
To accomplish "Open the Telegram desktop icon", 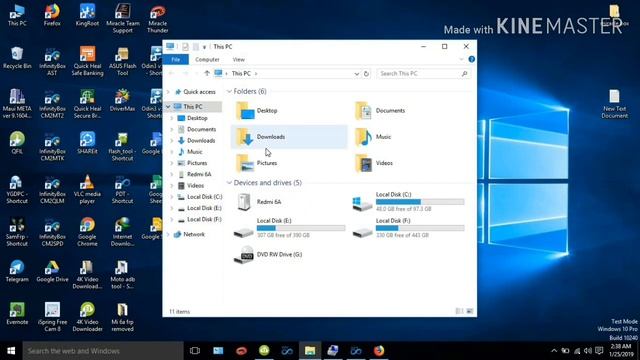I will (17, 271).
